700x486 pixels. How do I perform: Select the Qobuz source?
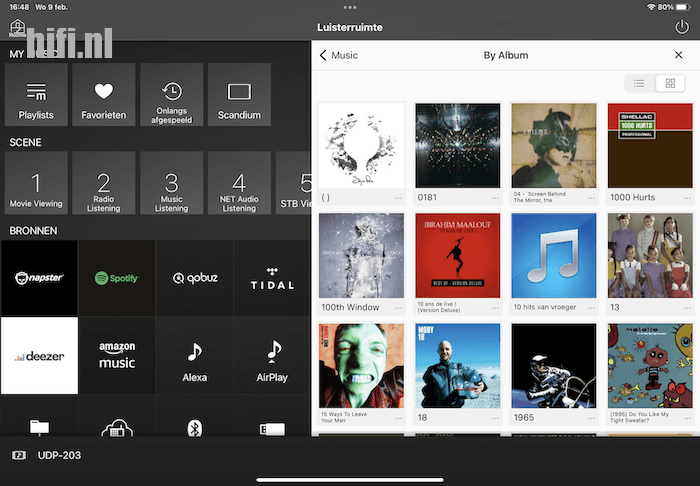pyautogui.click(x=195, y=278)
